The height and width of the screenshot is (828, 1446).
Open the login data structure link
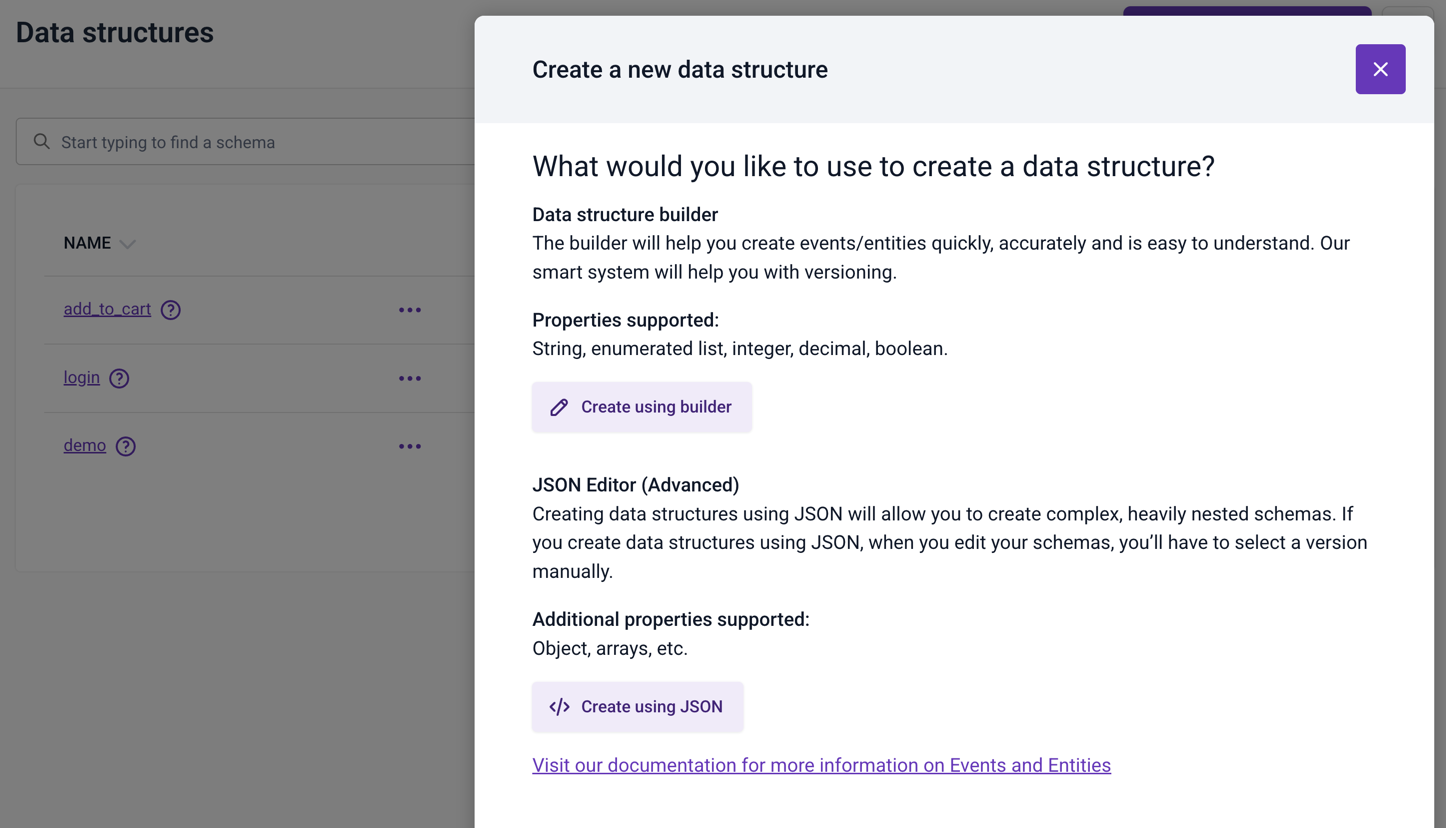[x=82, y=377]
